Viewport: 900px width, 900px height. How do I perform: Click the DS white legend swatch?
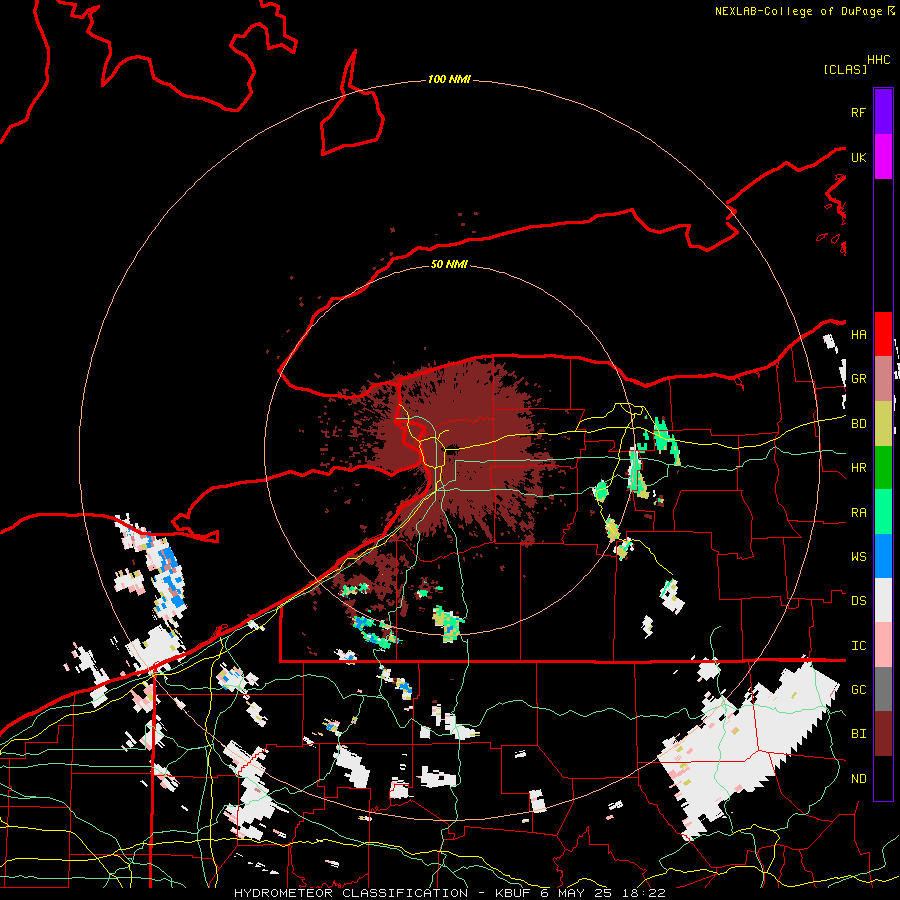click(x=883, y=600)
